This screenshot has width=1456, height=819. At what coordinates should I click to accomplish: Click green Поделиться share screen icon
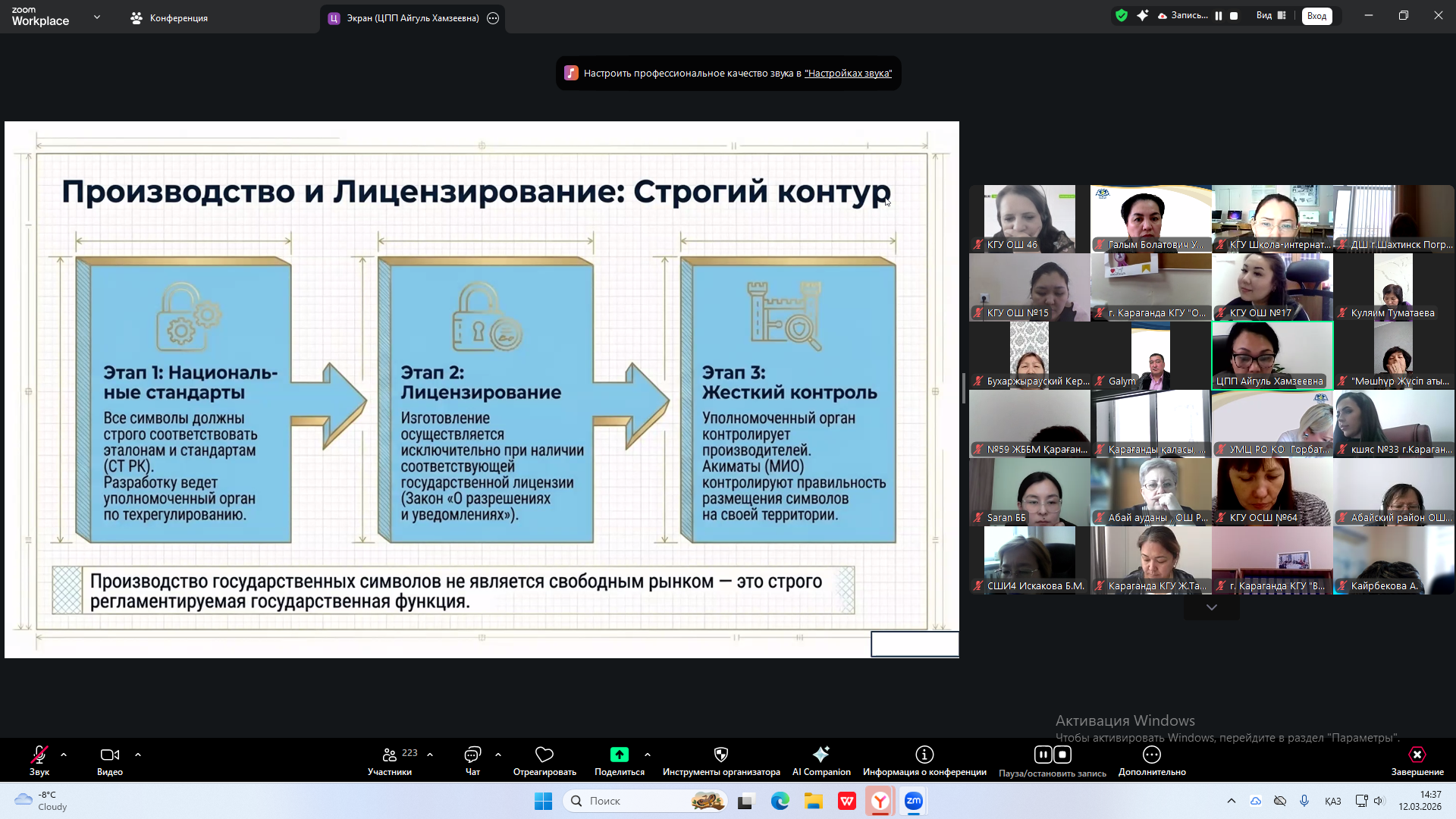(620, 755)
